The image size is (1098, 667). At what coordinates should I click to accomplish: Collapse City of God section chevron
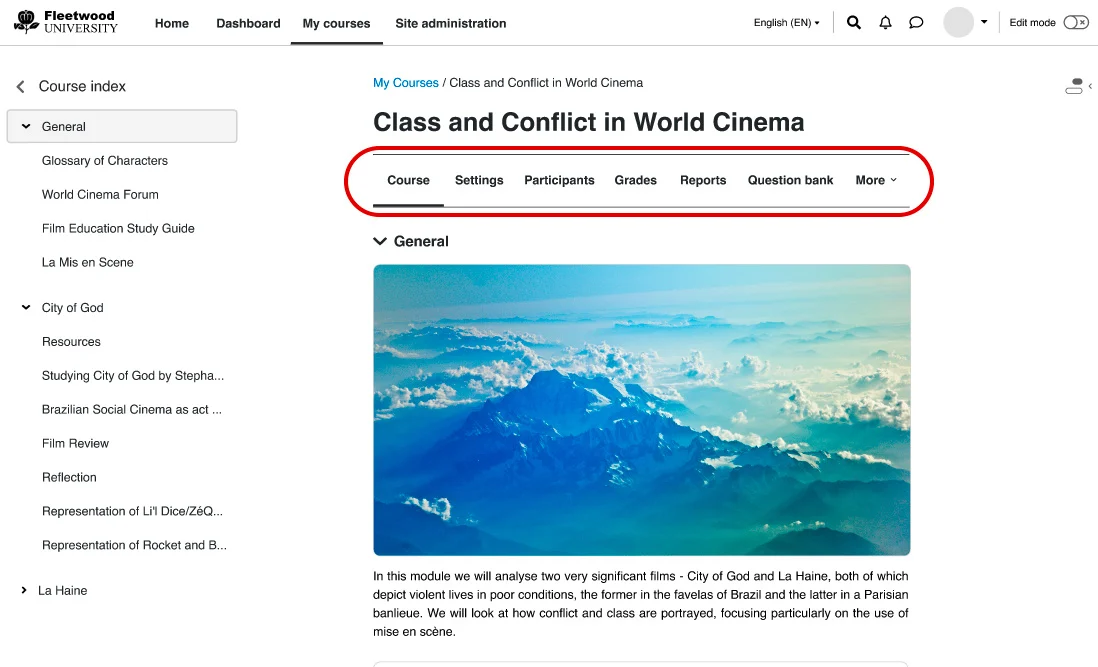[x=26, y=307]
